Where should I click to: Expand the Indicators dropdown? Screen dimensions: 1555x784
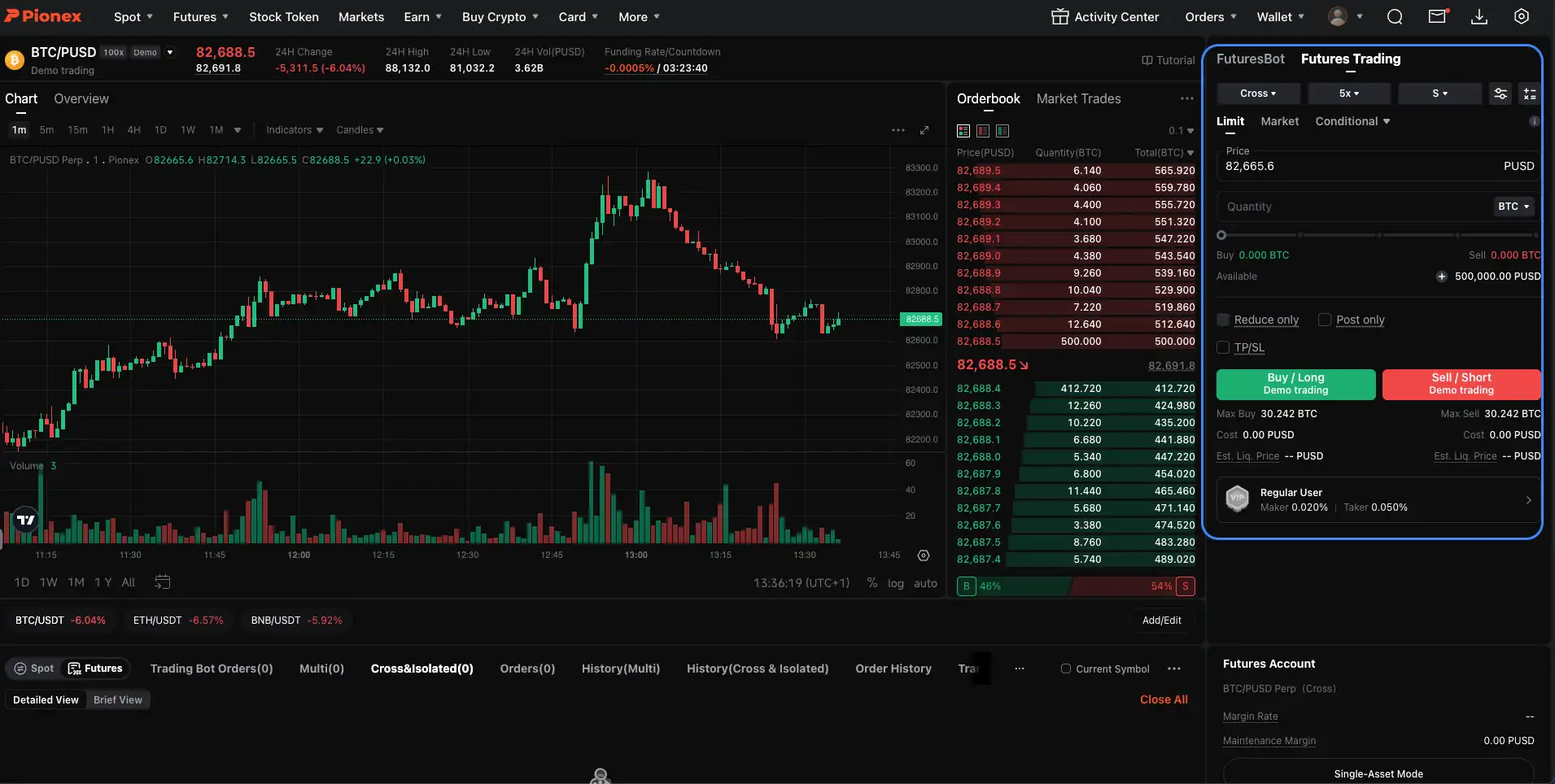(294, 130)
